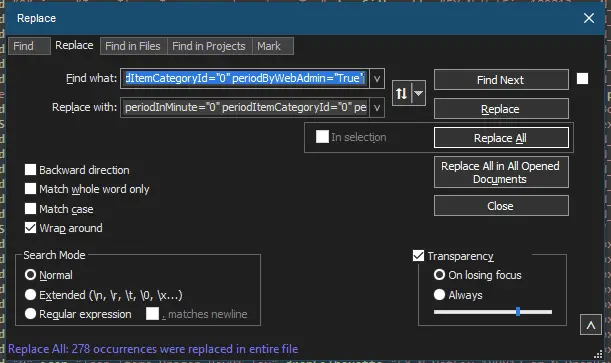Click inside the Replace with text field
The width and height of the screenshot is (611, 363).
245,107
